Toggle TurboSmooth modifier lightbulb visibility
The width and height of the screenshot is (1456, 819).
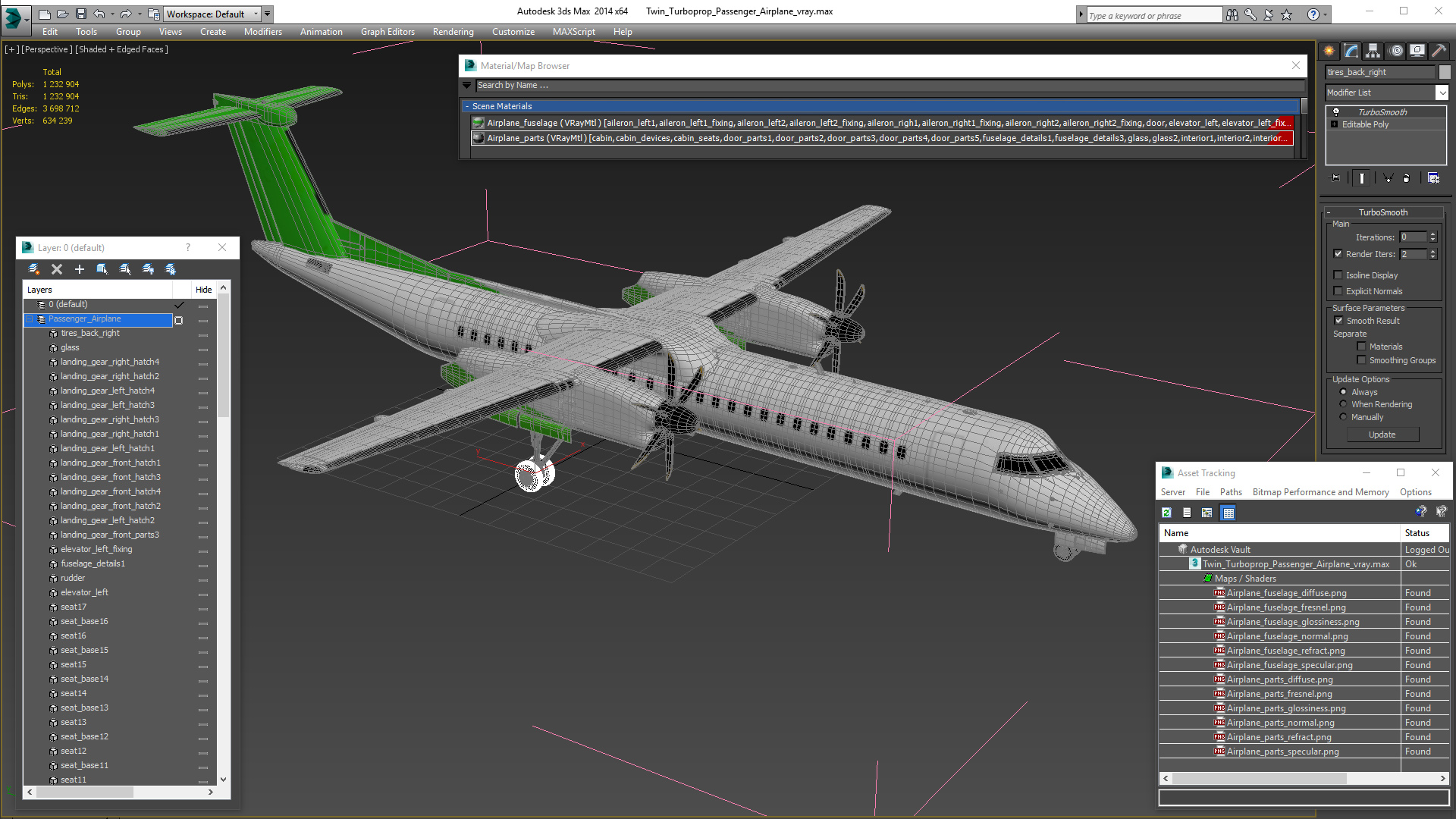(x=1336, y=112)
